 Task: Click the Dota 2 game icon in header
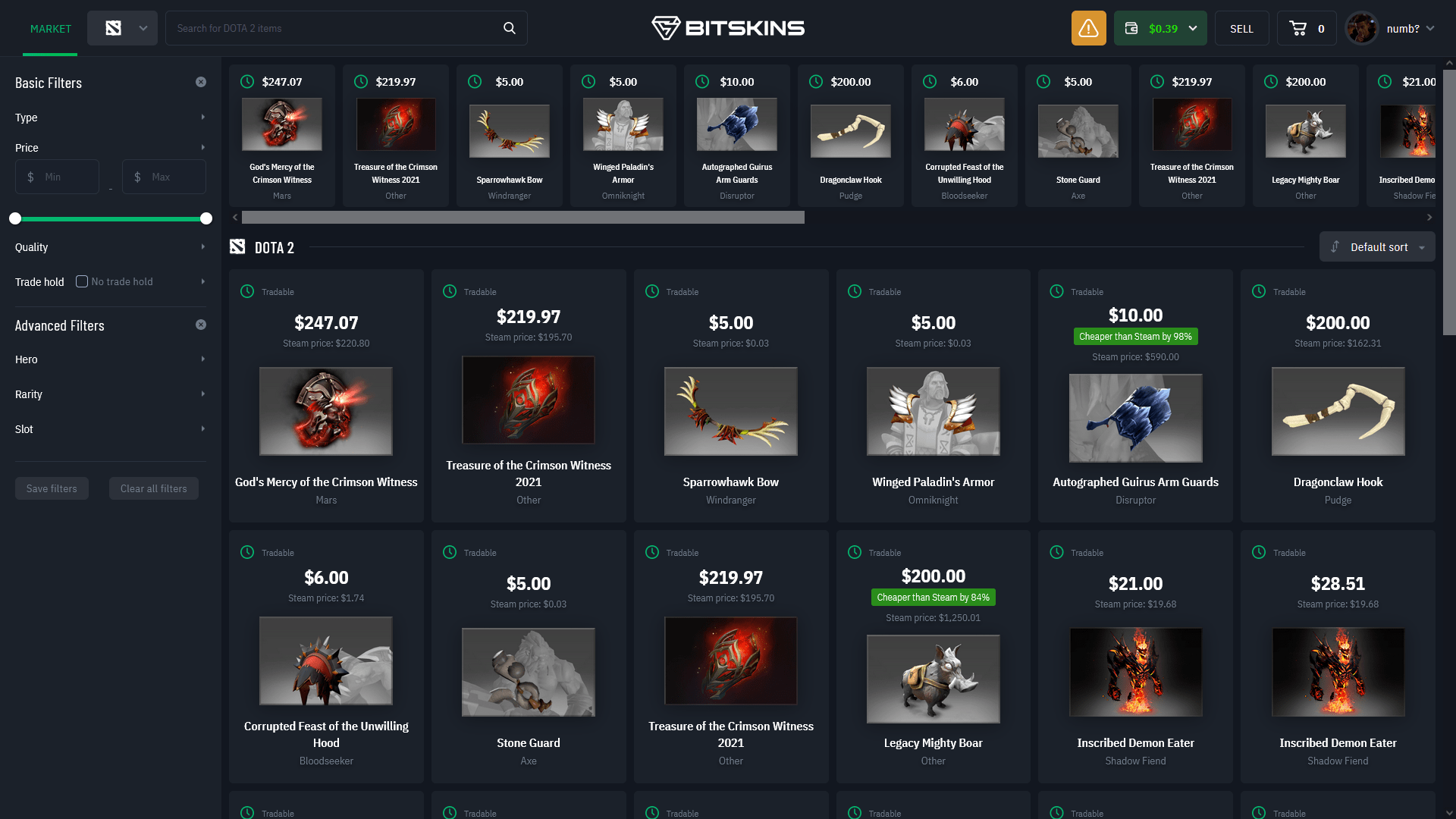pos(113,27)
